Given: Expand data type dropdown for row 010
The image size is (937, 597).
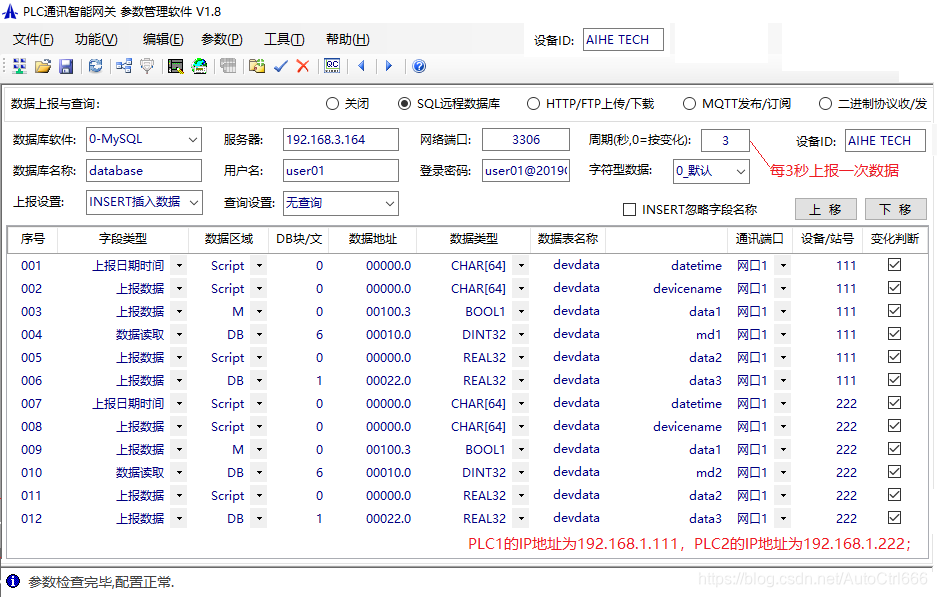Looking at the screenshot, I should tap(520, 472).
